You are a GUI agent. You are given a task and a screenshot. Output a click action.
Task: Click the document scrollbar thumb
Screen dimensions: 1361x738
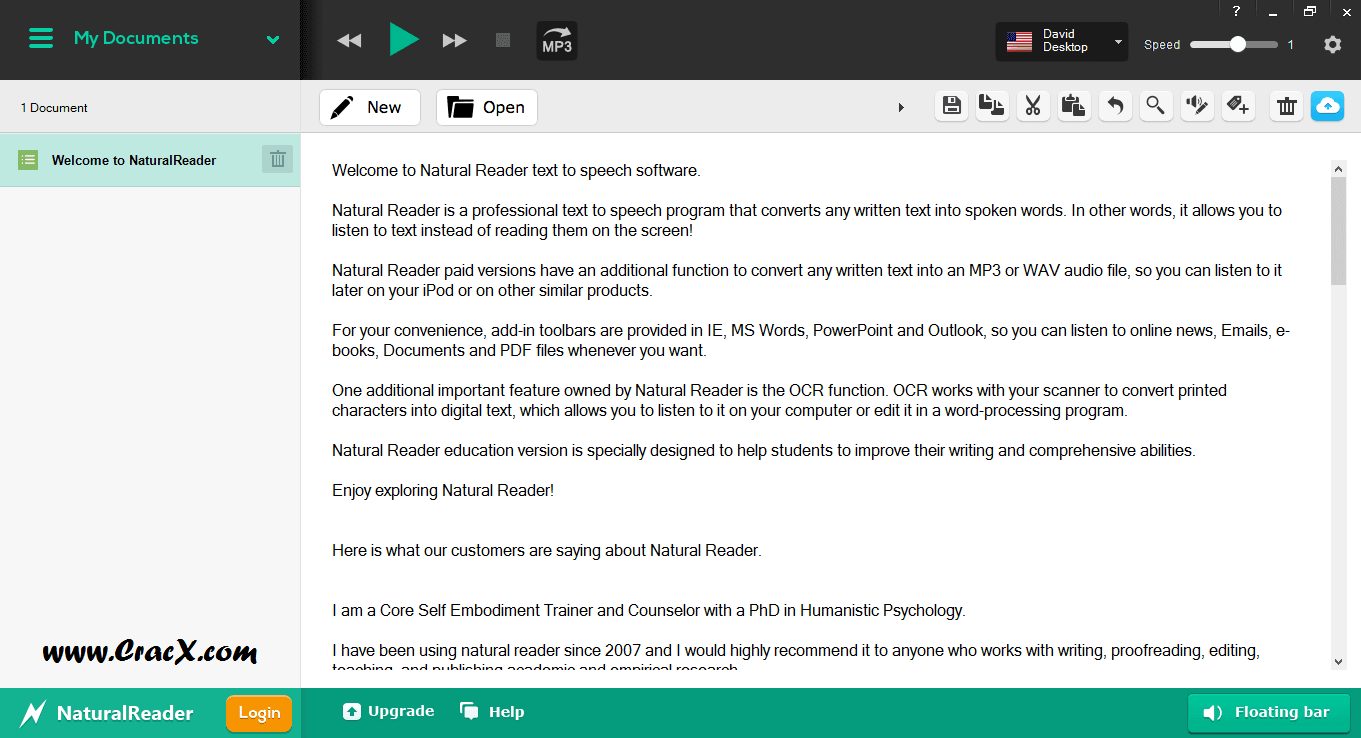[1339, 231]
